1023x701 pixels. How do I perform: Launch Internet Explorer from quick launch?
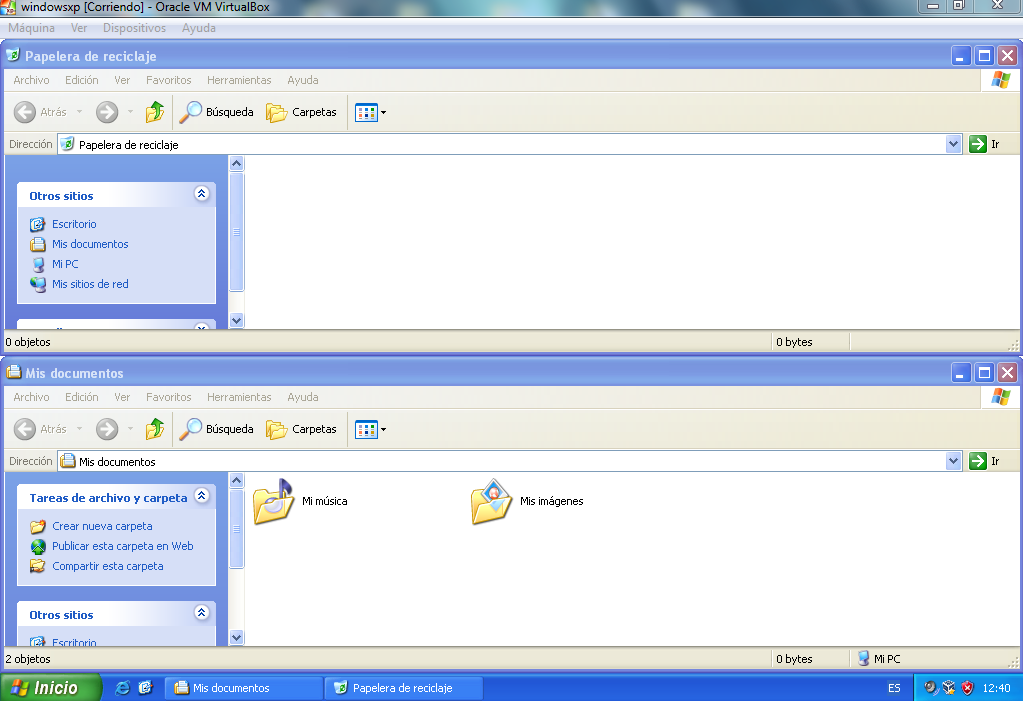coord(122,687)
